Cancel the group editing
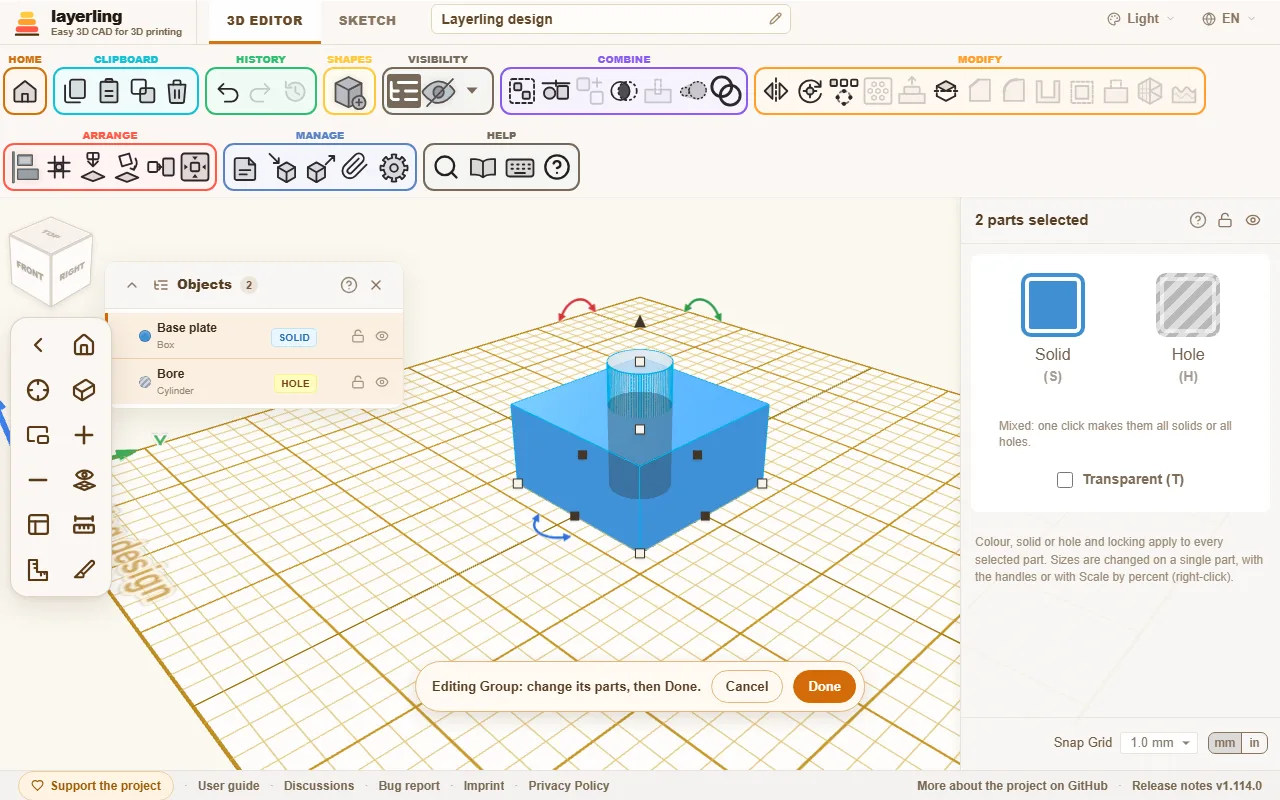The height and width of the screenshot is (800, 1280). [747, 686]
